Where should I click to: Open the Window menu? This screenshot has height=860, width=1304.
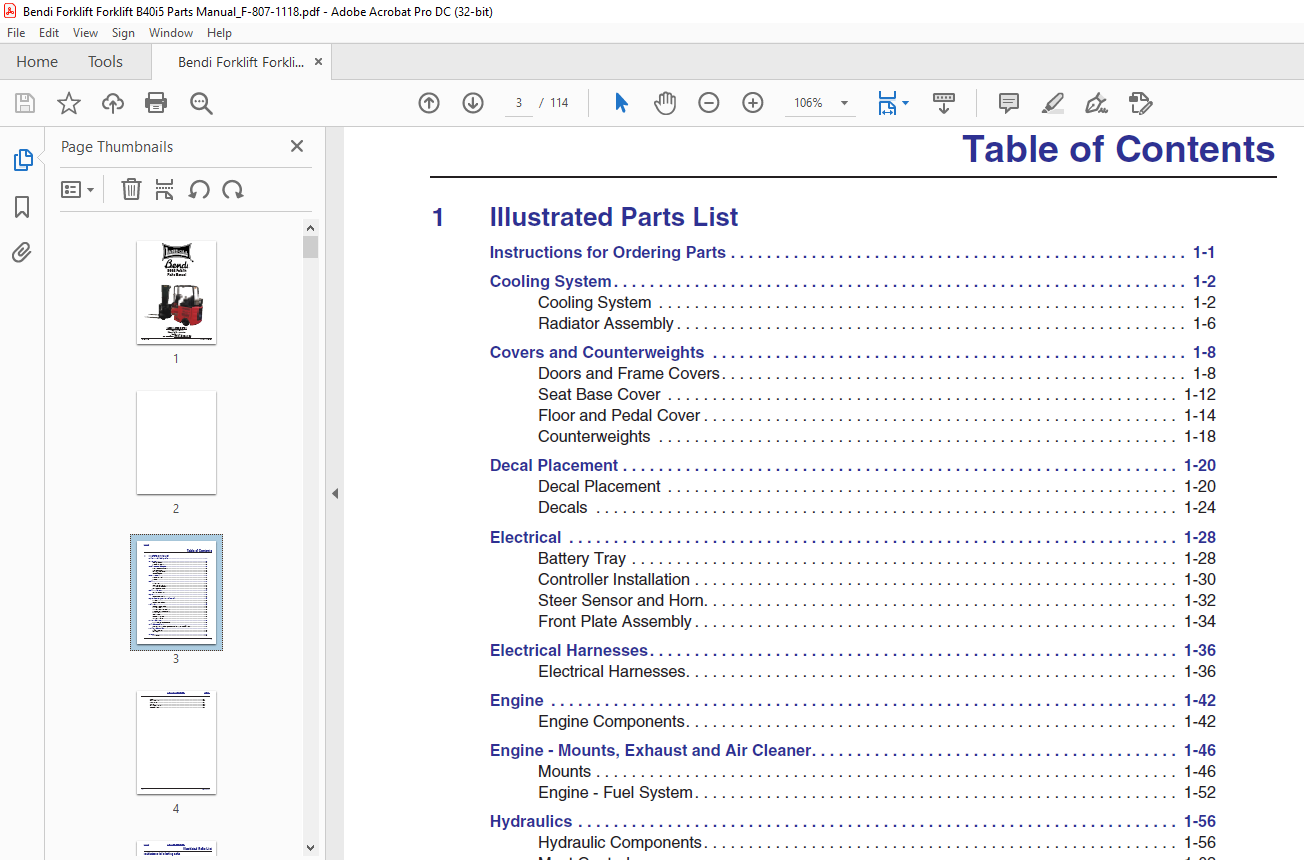[x=171, y=33]
